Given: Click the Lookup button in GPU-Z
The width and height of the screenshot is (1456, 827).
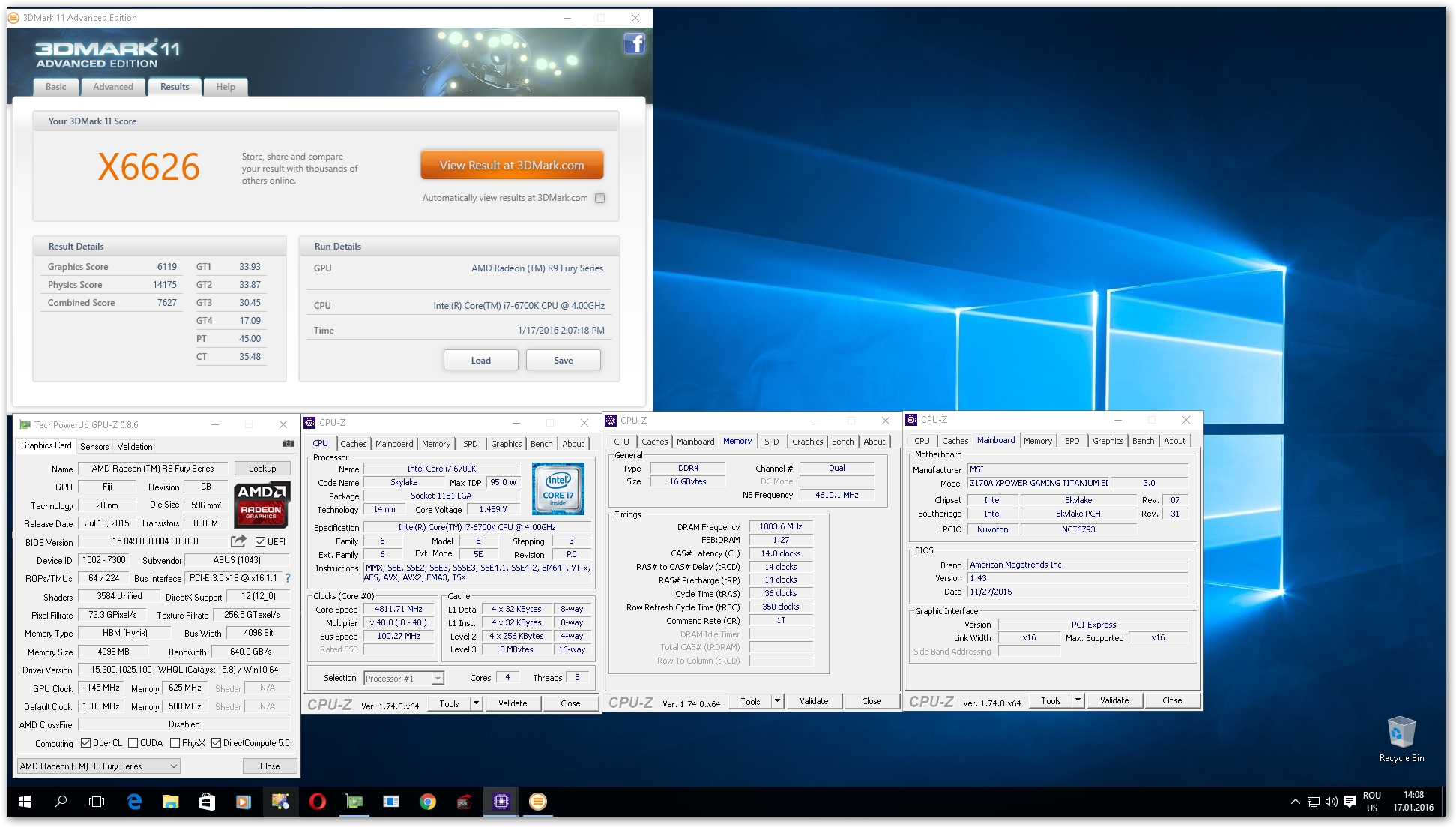Looking at the screenshot, I should point(262,469).
